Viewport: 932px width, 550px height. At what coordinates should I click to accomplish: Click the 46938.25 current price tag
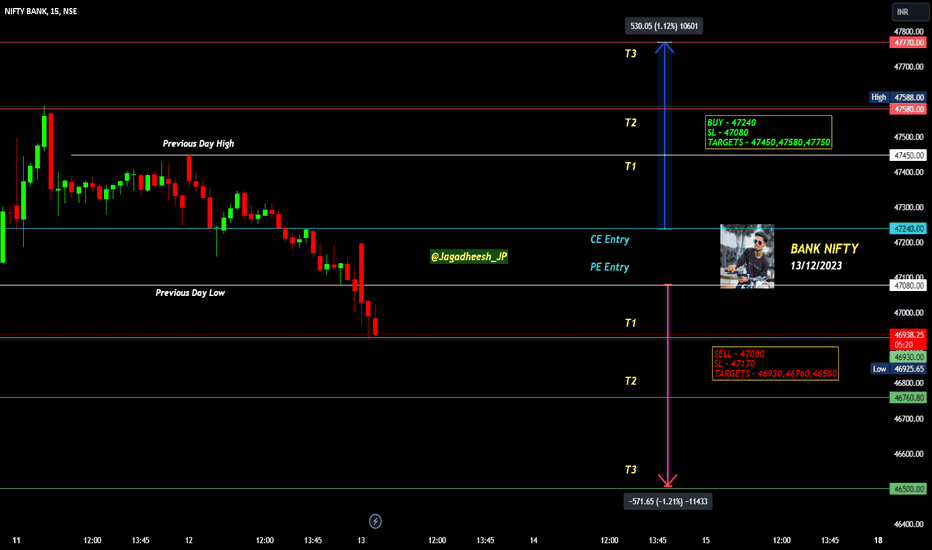point(908,340)
